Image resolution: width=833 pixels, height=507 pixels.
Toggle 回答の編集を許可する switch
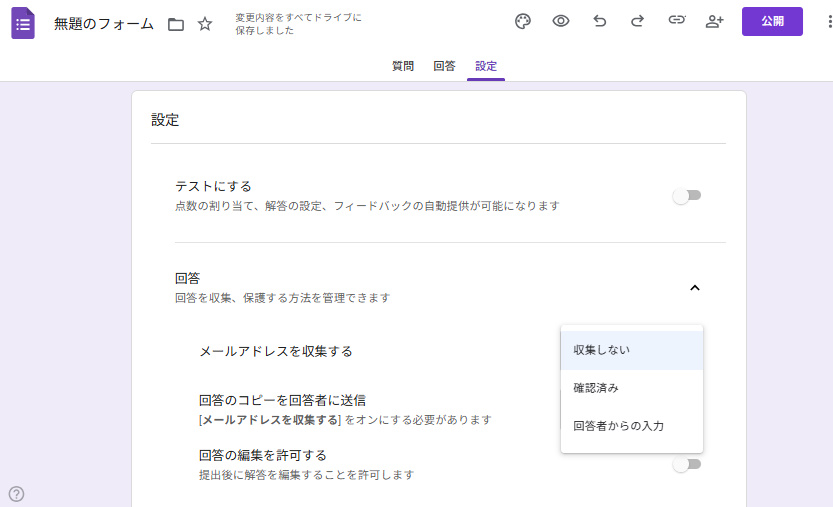tap(686, 464)
